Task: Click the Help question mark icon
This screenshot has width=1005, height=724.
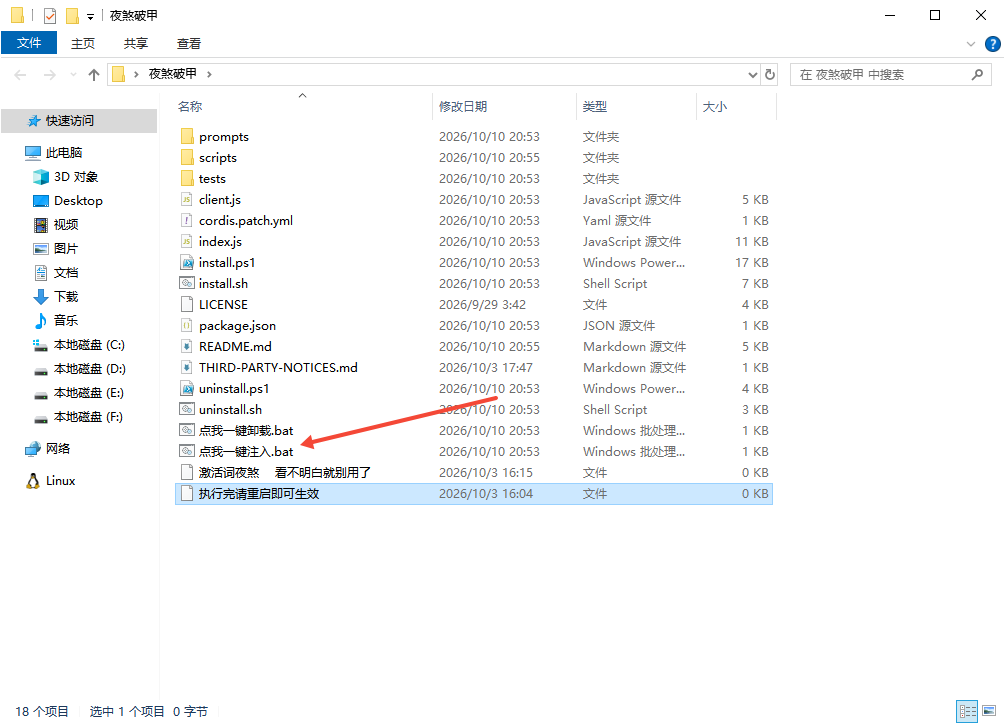Action: coord(992,44)
